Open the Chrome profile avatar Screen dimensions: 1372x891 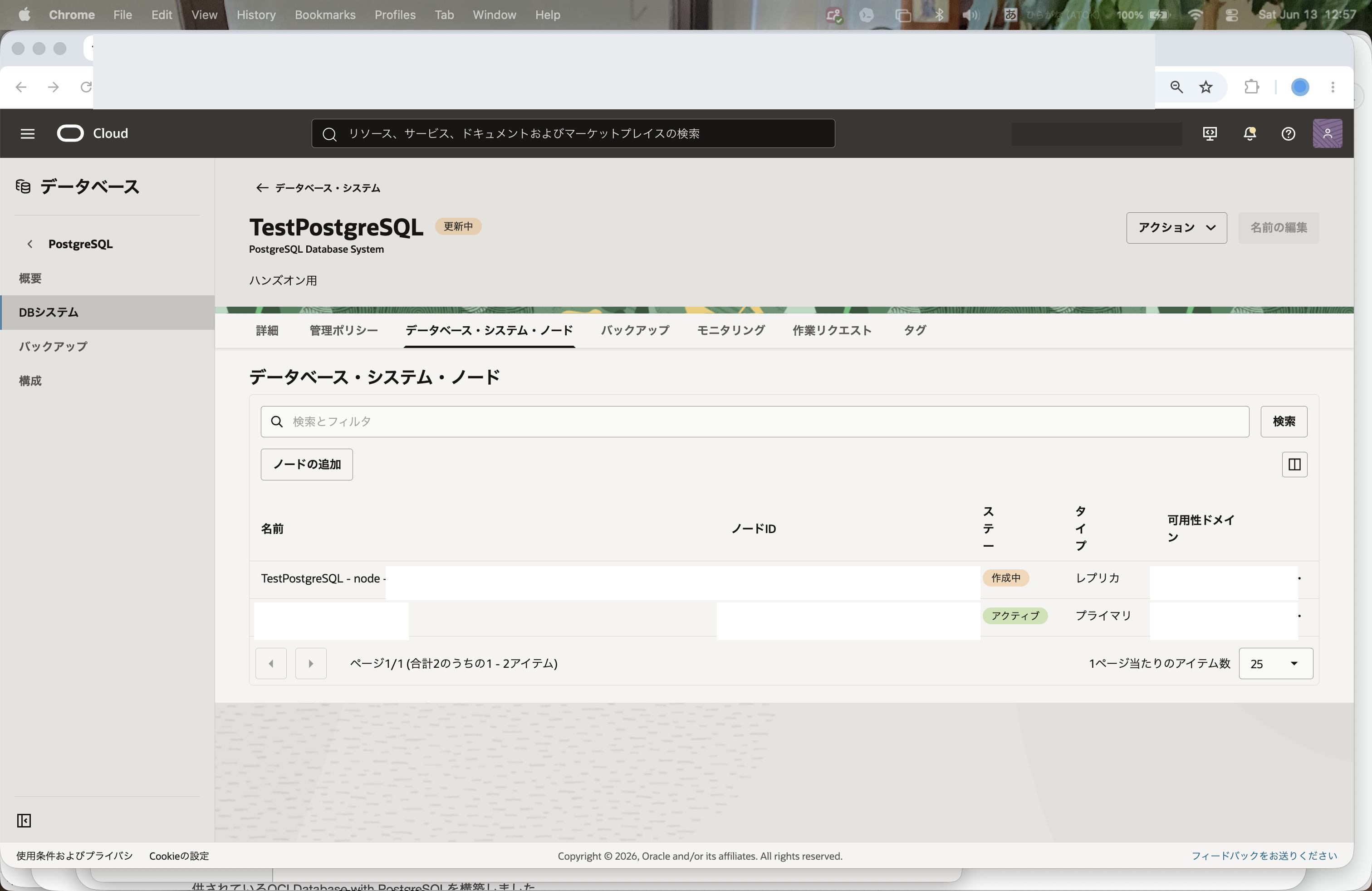[x=1300, y=87]
